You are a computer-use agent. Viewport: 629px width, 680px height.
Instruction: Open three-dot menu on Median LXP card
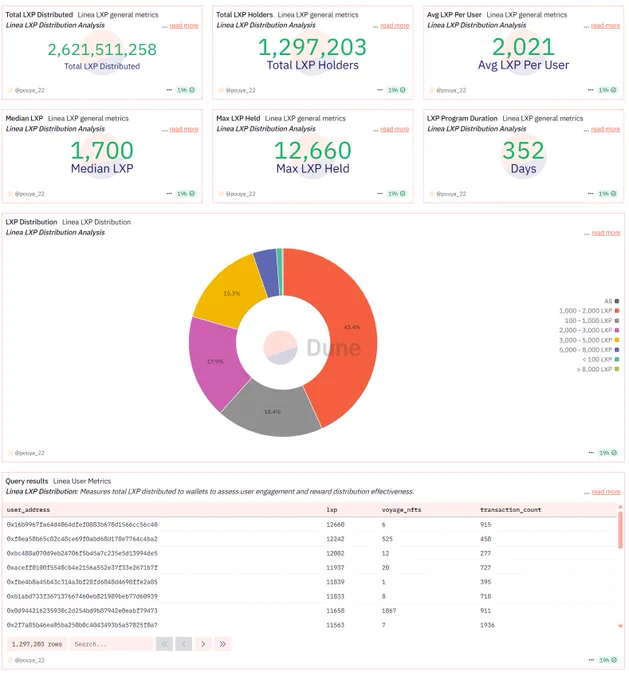pos(169,194)
